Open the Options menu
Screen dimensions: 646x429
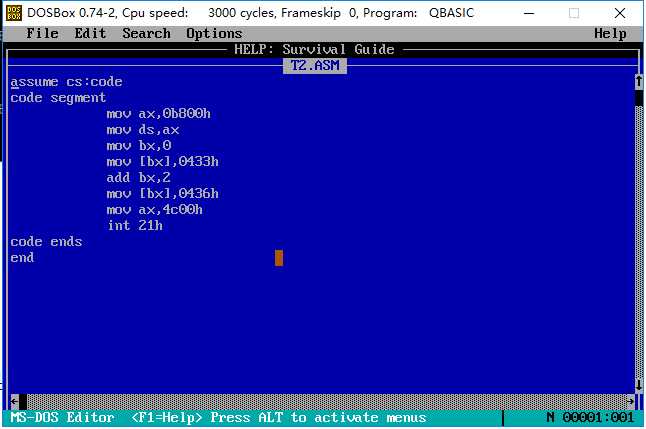(x=214, y=33)
